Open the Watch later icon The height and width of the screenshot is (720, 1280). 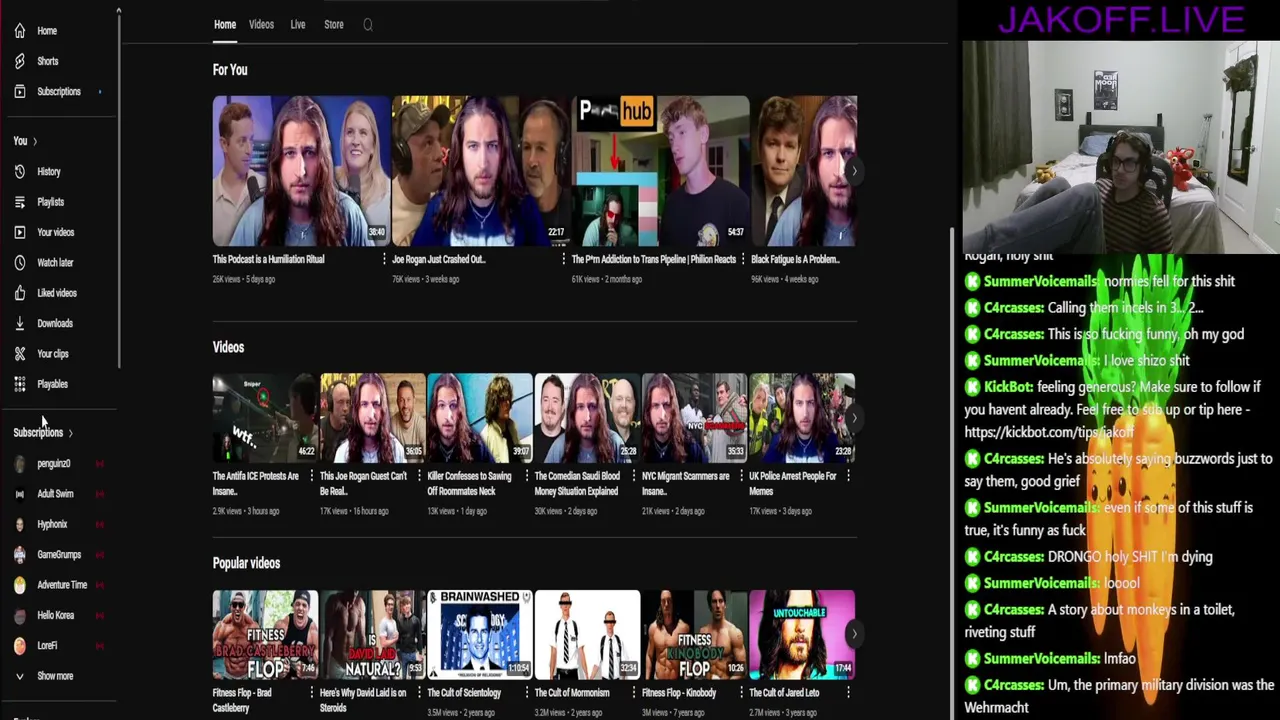coord(19,263)
